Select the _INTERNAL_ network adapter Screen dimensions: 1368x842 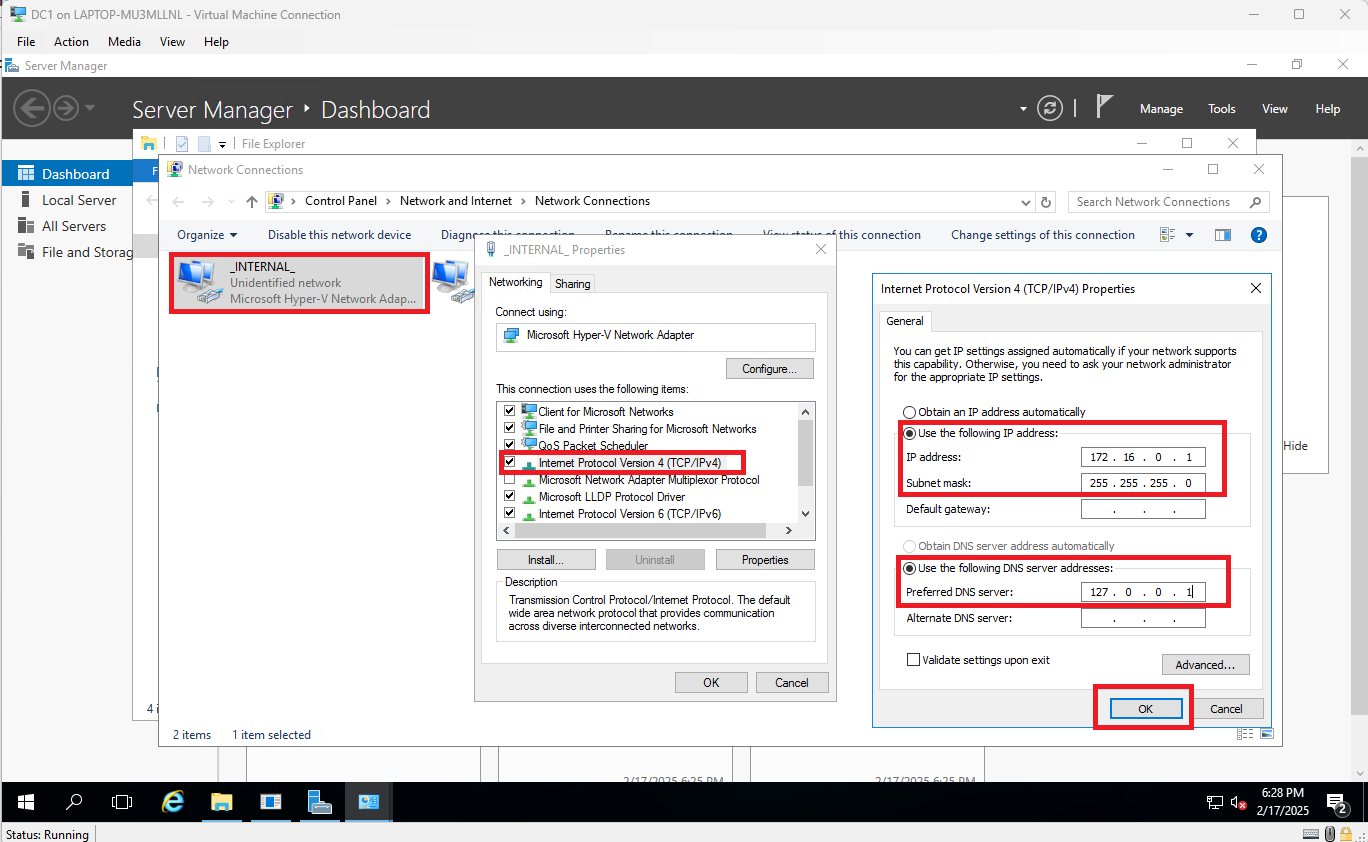point(300,283)
